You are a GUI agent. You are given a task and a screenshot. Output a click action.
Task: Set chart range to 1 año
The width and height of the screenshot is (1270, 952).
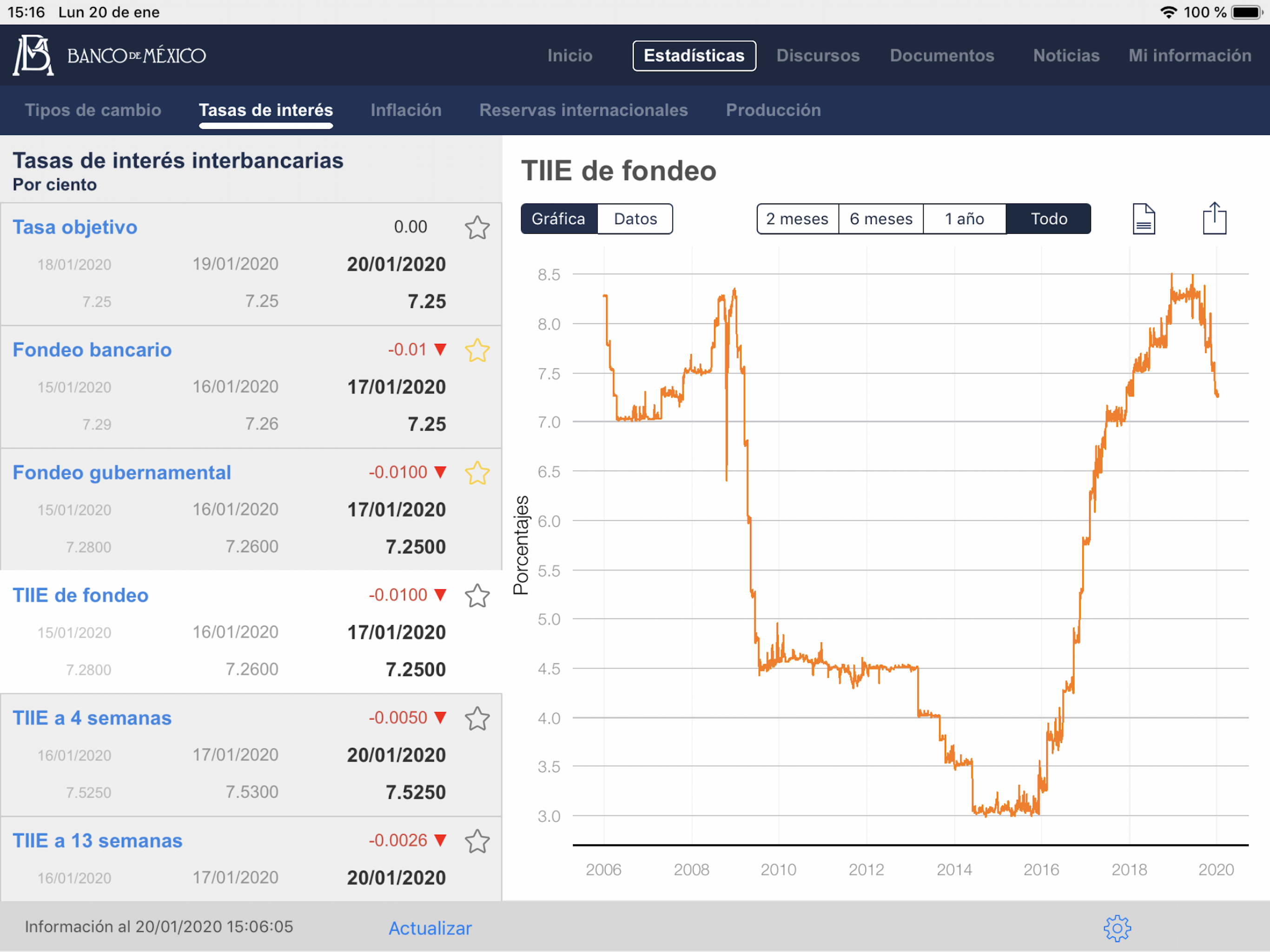[x=965, y=219]
